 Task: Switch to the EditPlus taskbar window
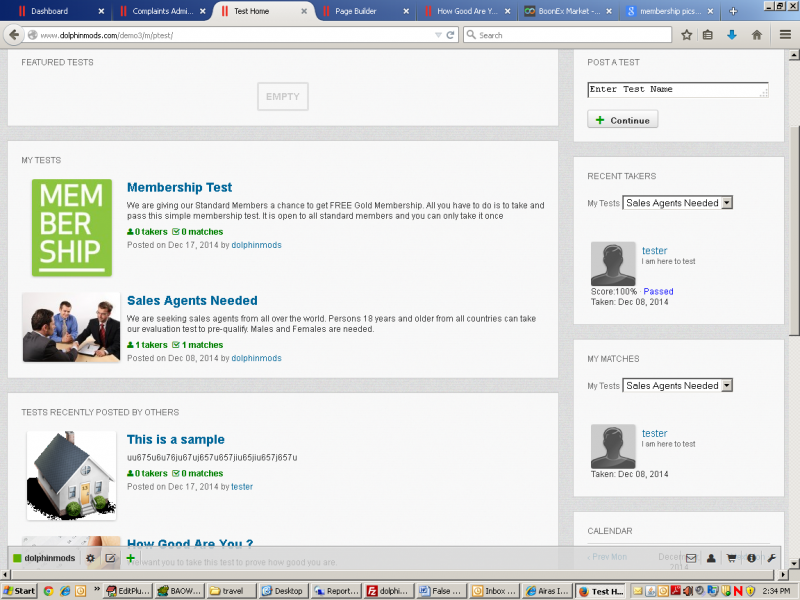[x=128, y=591]
